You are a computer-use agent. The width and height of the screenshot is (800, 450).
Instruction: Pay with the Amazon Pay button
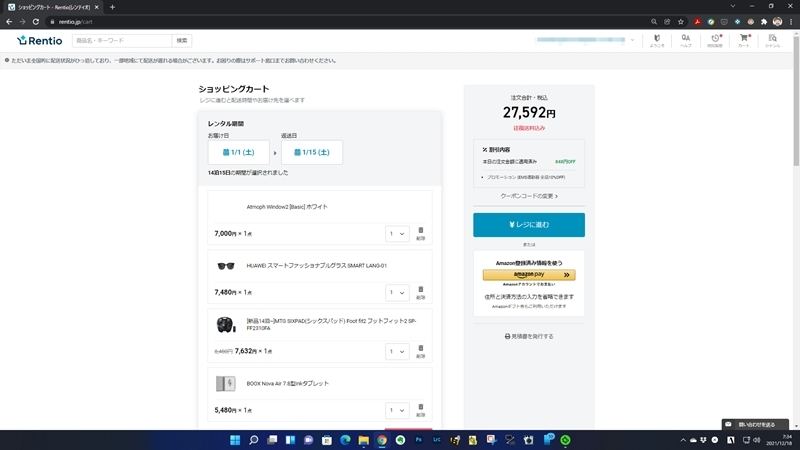pyautogui.click(x=529, y=274)
